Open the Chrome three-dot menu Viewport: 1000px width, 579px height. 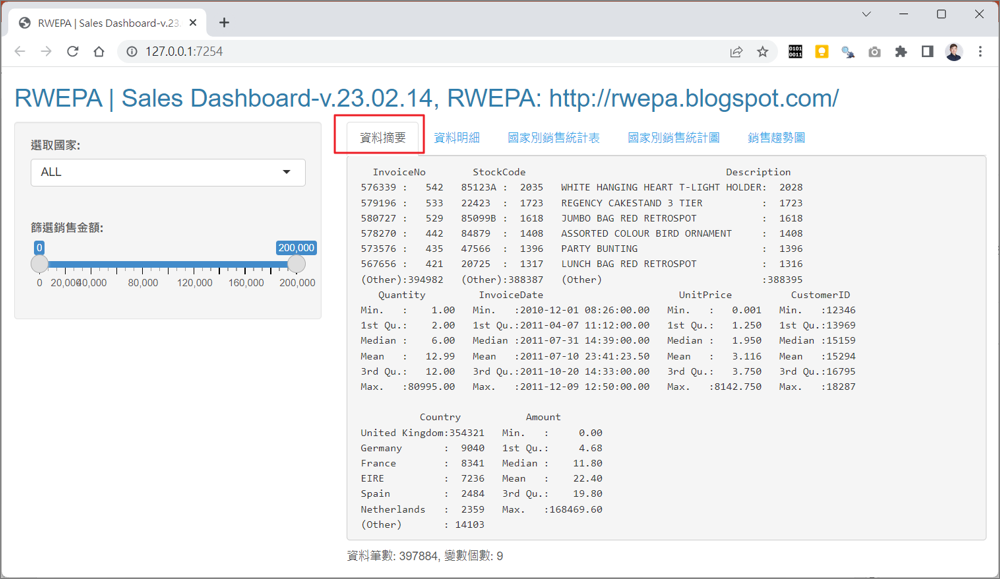tap(979, 52)
